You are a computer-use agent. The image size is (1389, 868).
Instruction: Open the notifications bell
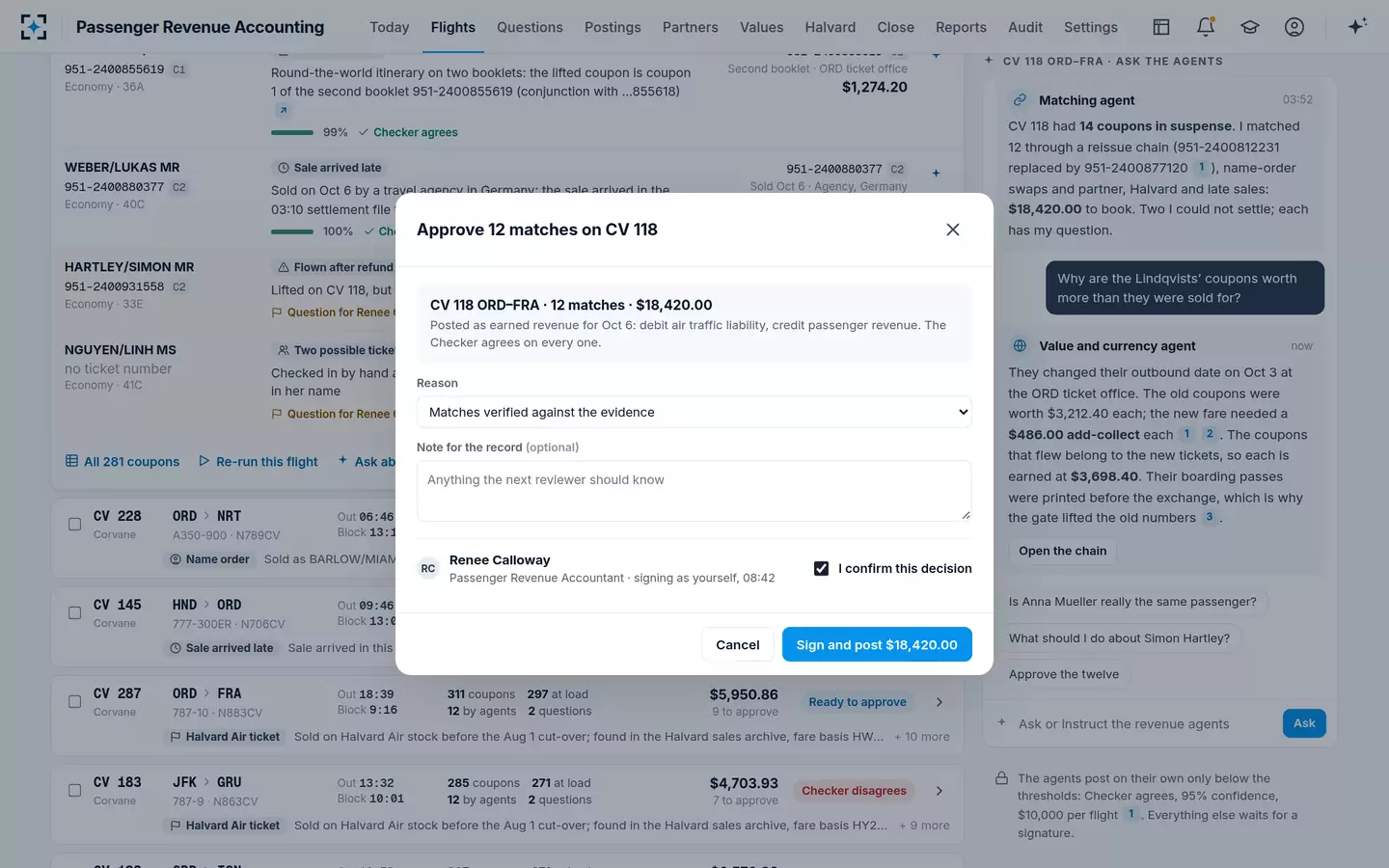click(x=1206, y=27)
